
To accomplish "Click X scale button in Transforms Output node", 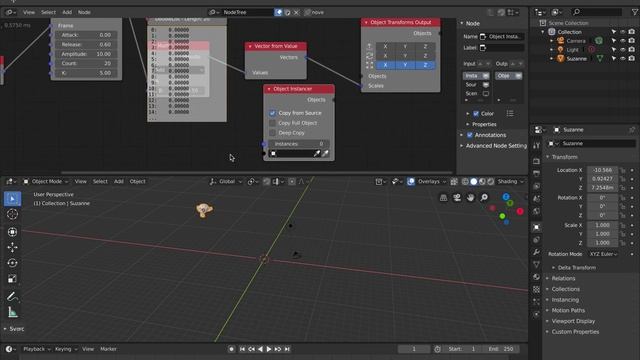I will [385, 65].
